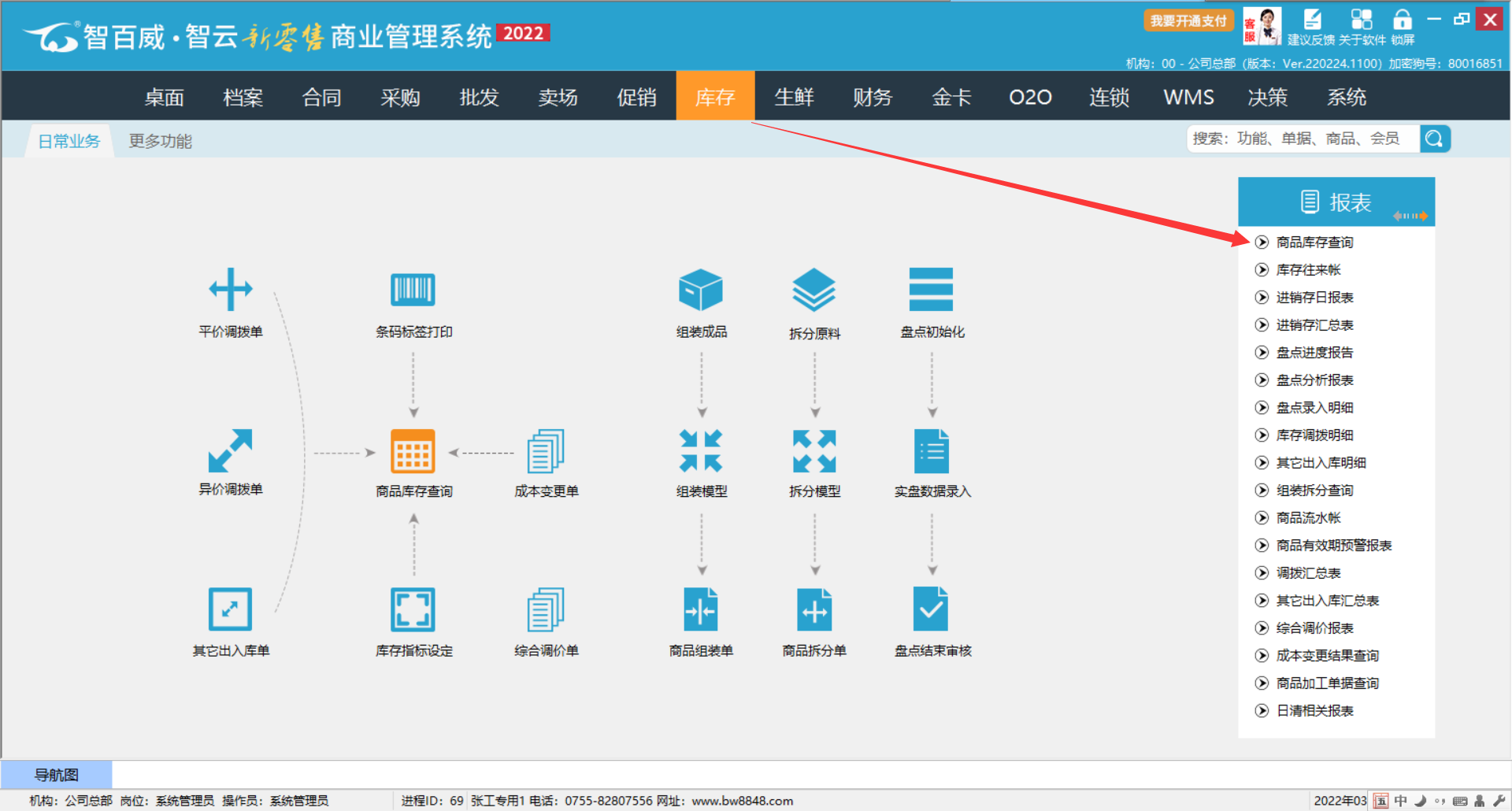Screen dimensions: 1512x811
Task: Open 商品库存查询 orange calendar icon
Action: pyautogui.click(x=413, y=451)
